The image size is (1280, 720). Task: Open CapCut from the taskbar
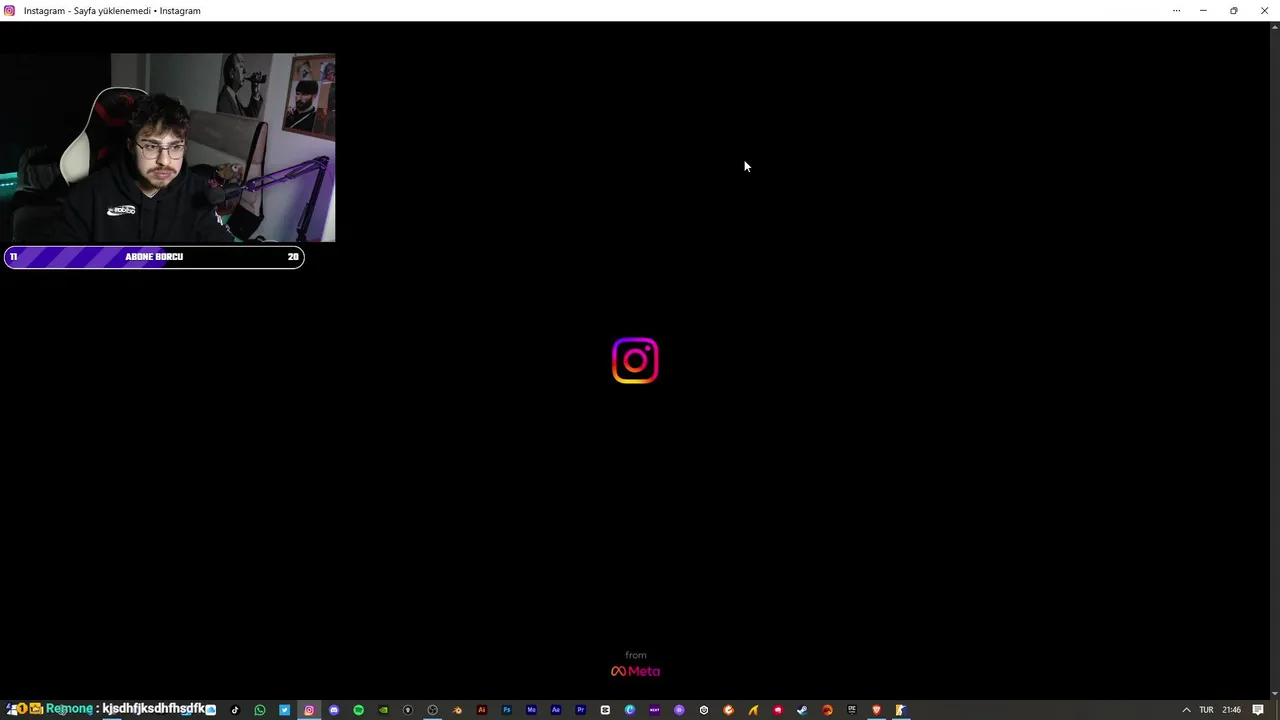[x=605, y=710]
